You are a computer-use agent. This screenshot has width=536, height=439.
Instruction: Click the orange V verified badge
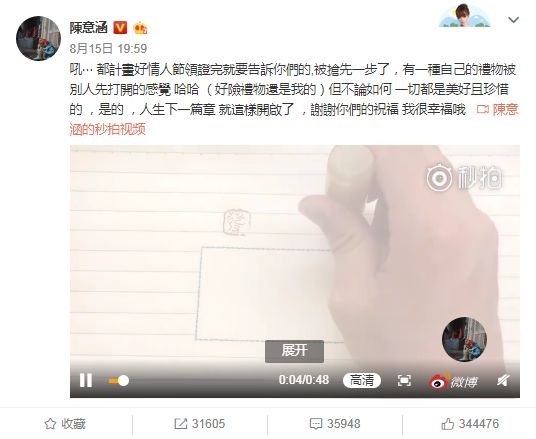(120, 28)
